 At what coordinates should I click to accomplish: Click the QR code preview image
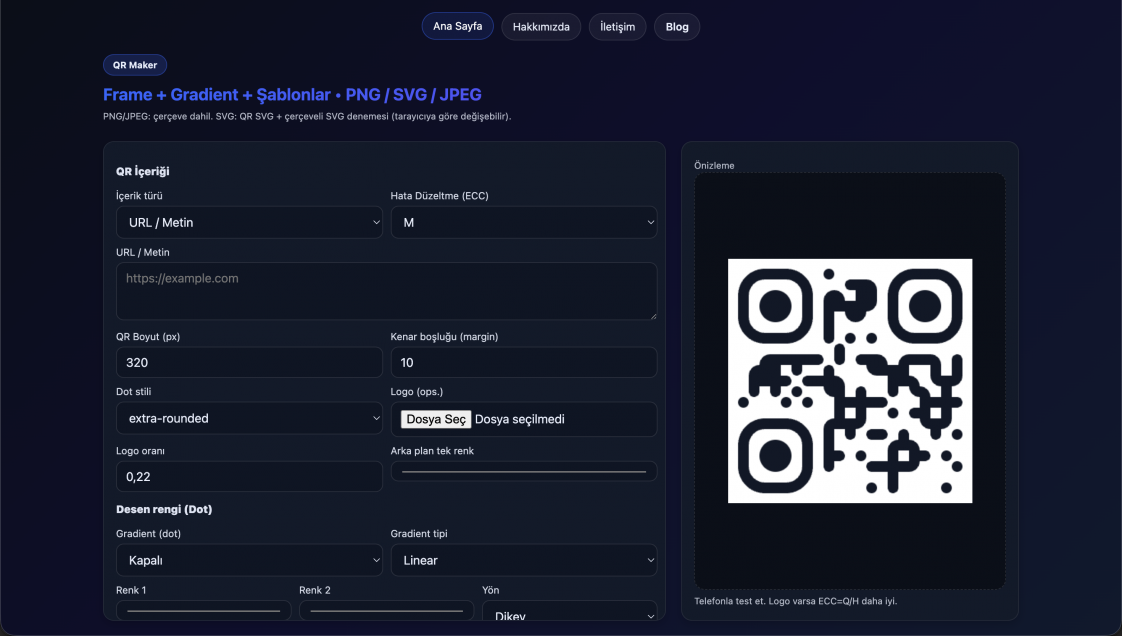coord(850,381)
